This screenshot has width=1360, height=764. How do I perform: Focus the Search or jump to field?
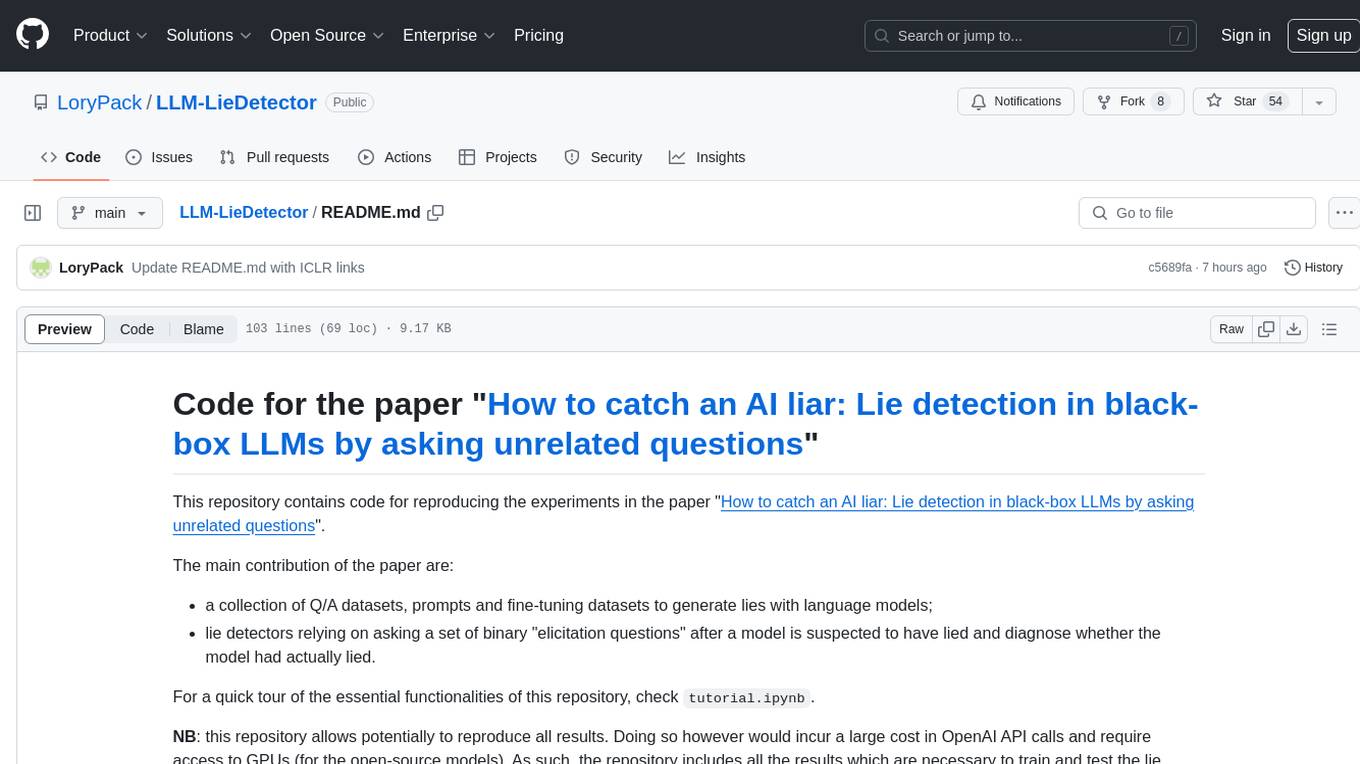pos(1032,36)
